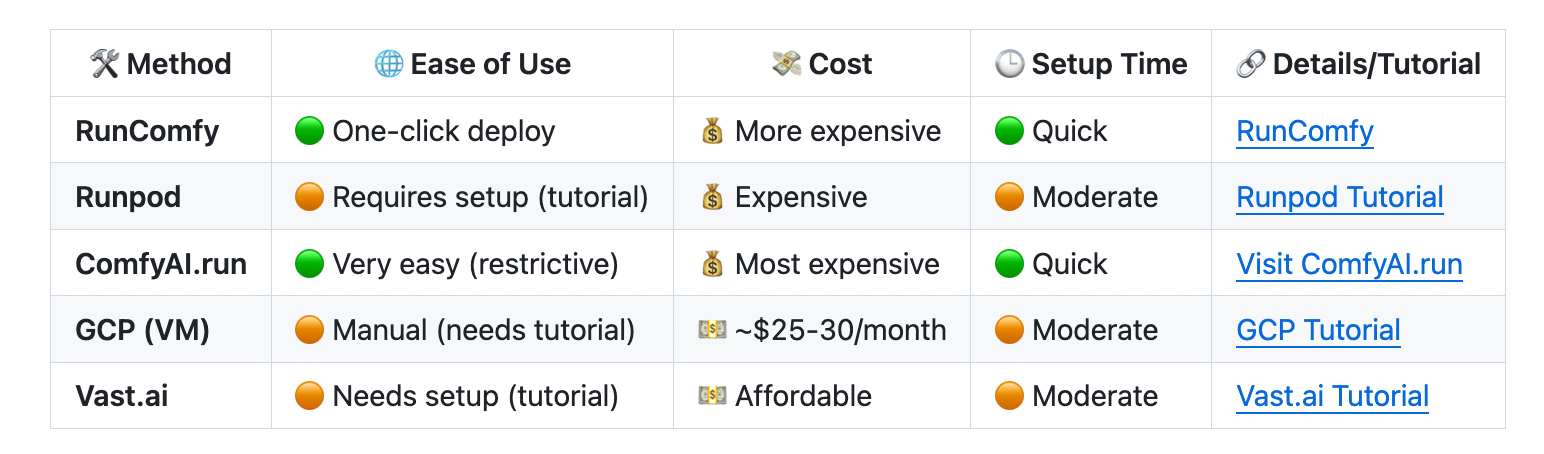Click the chain link icon beside Details/Tutorial

[1251, 64]
